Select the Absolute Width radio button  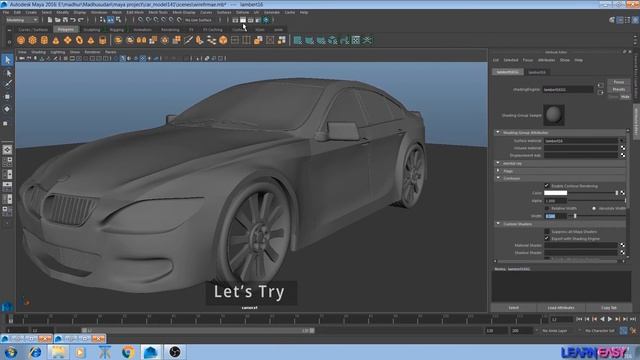pyautogui.click(x=594, y=208)
